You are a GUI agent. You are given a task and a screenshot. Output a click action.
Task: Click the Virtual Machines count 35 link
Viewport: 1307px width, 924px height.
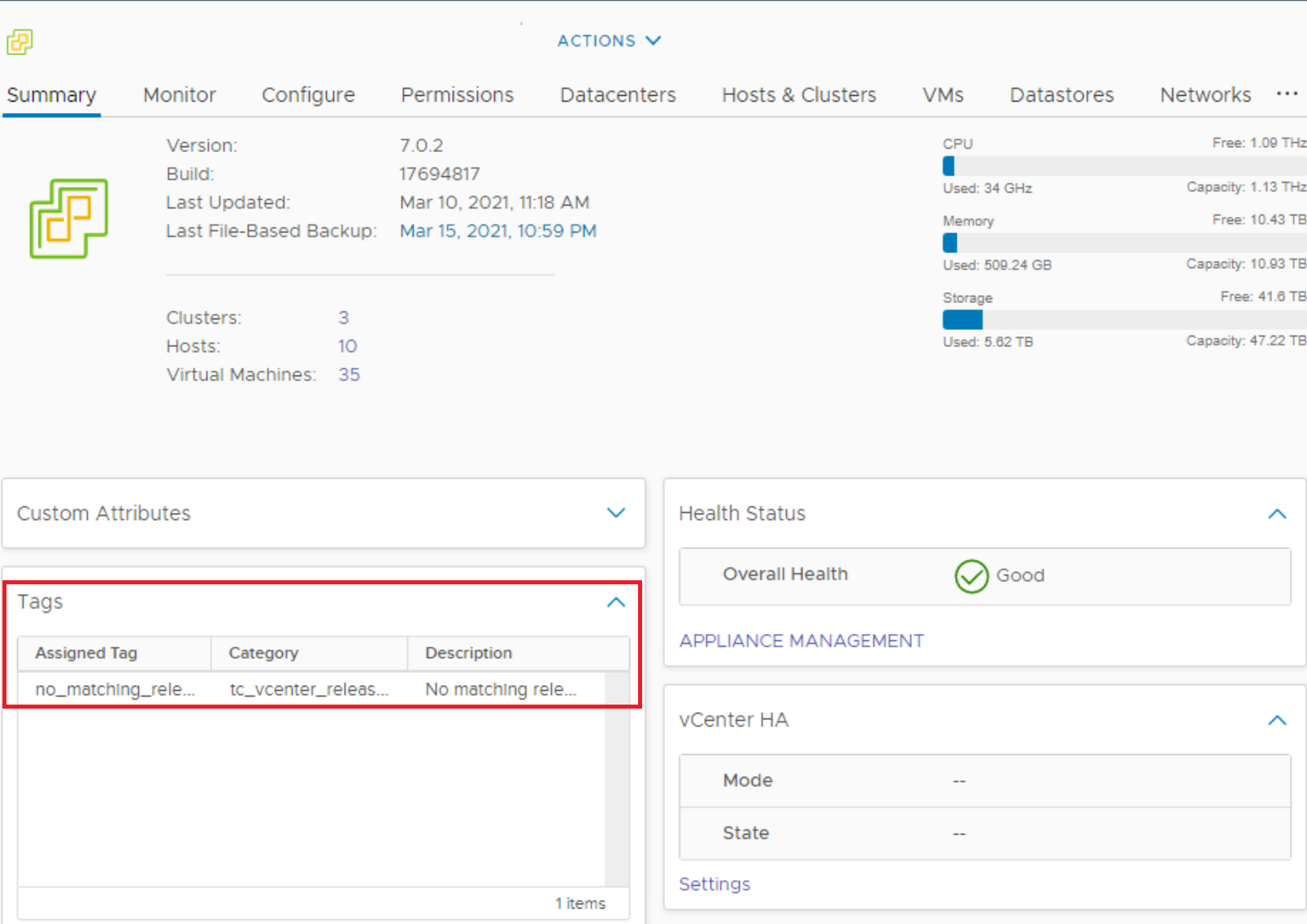[x=349, y=374]
